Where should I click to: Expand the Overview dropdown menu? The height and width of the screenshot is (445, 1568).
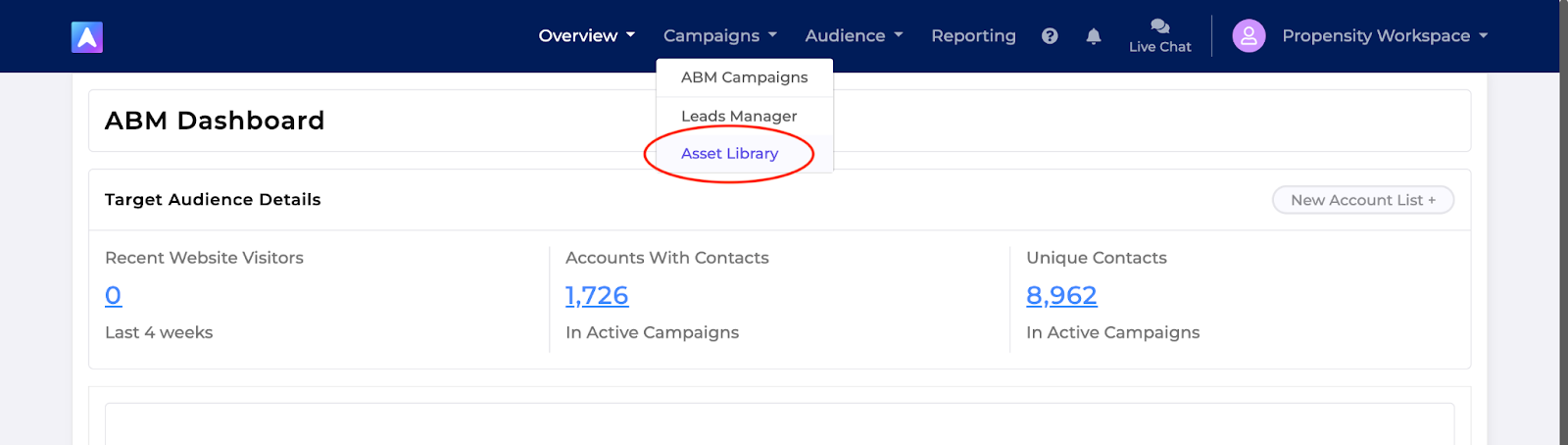[587, 36]
